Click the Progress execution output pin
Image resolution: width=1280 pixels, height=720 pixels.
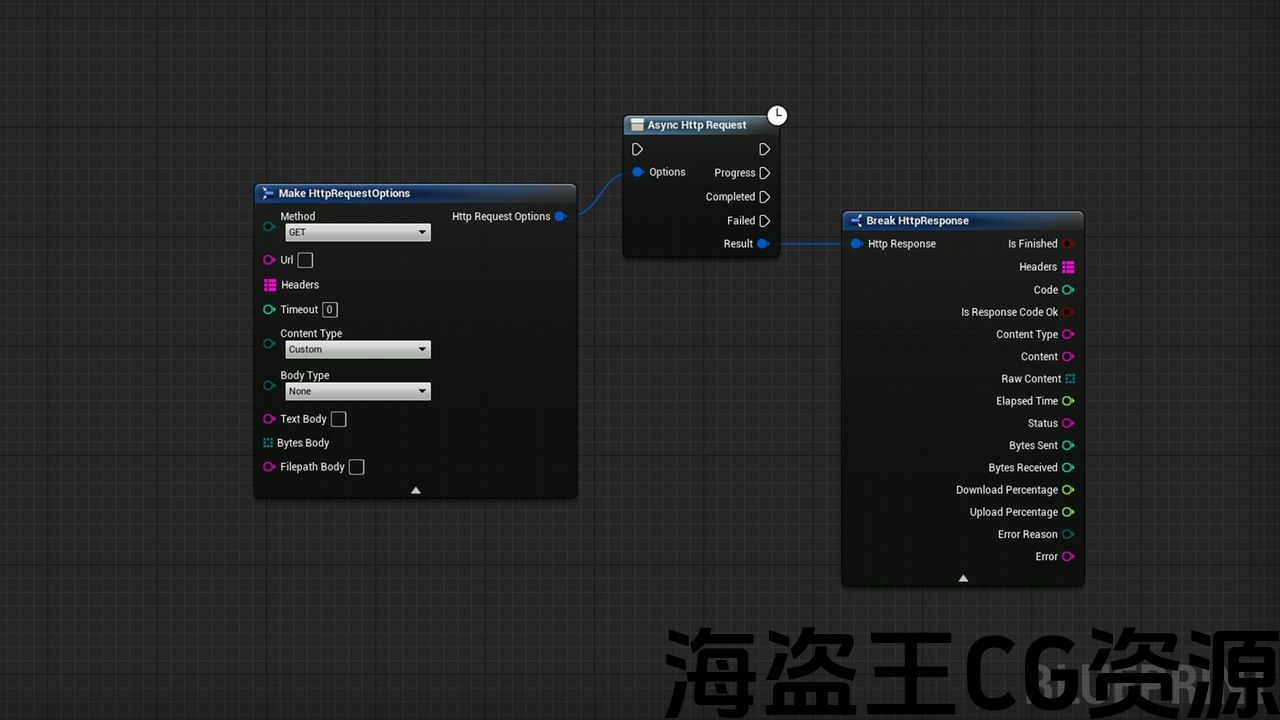pyautogui.click(x=764, y=173)
